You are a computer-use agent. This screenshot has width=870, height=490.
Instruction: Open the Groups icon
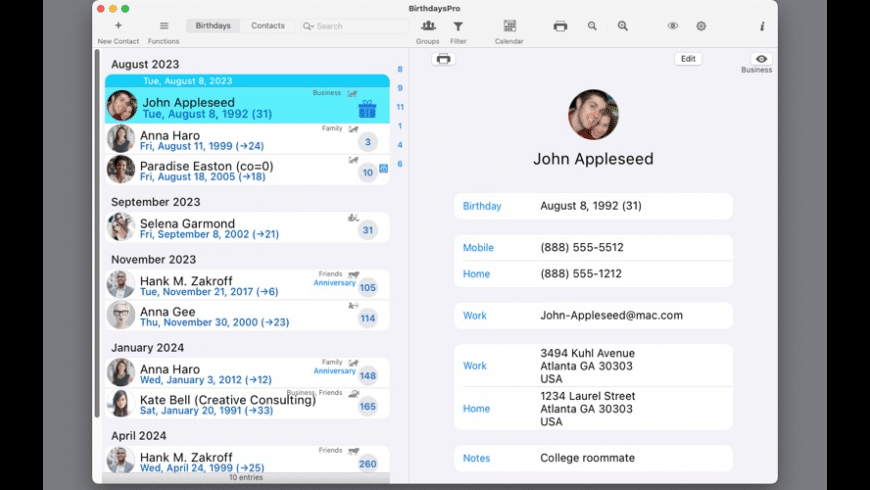[x=428, y=26]
